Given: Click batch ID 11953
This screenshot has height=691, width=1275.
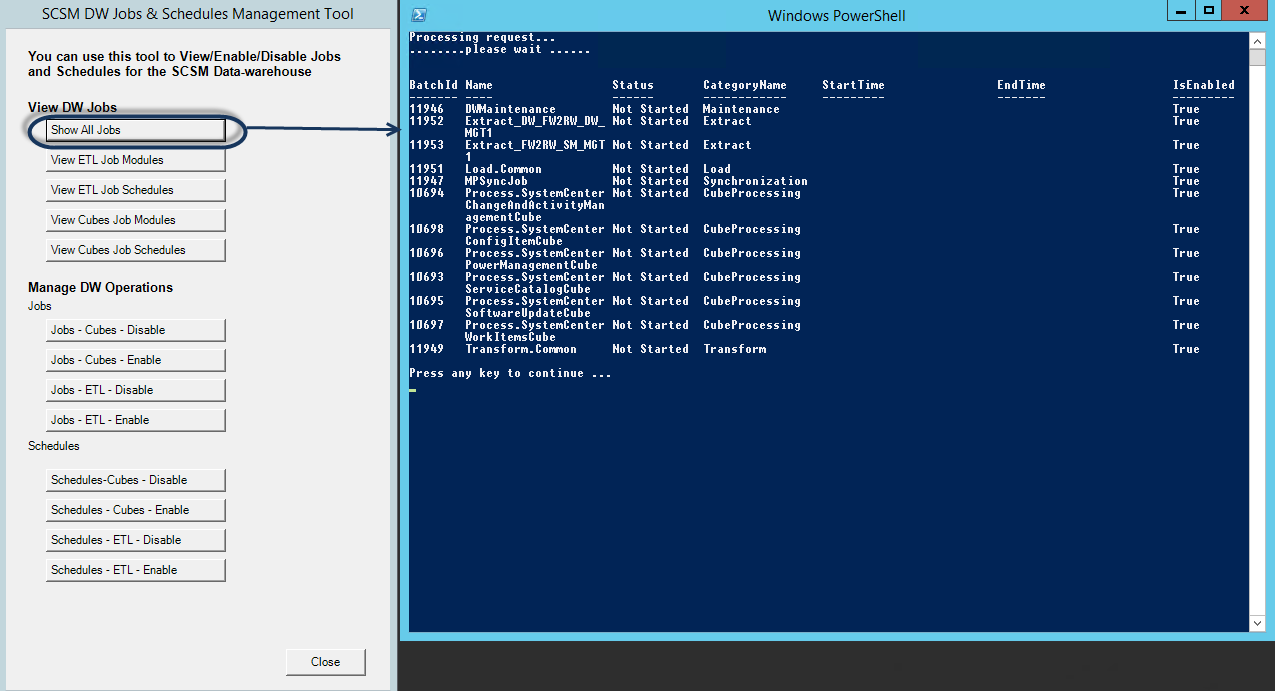Looking at the screenshot, I should tap(427, 145).
